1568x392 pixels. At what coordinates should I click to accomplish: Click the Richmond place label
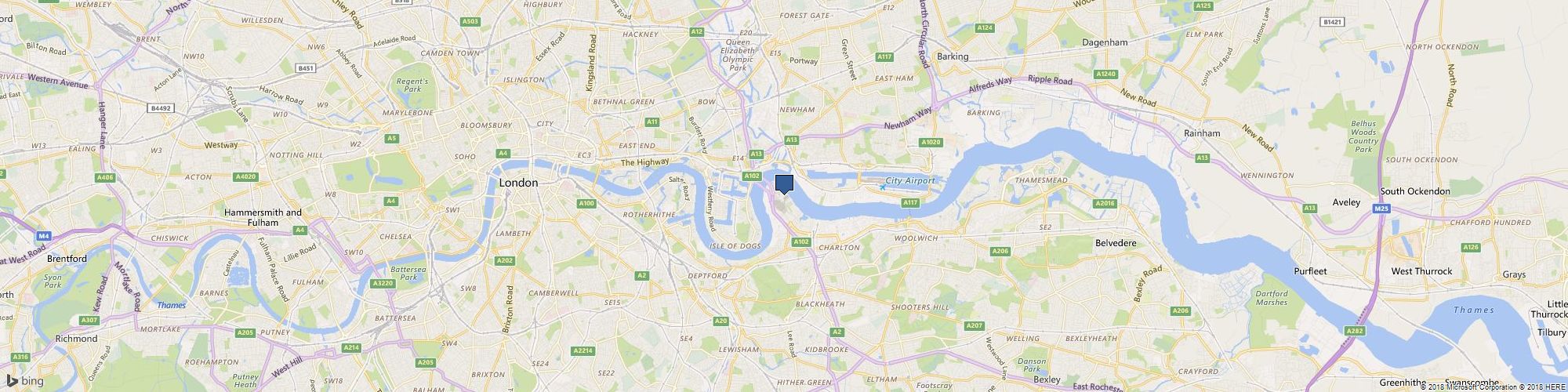coord(76,339)
